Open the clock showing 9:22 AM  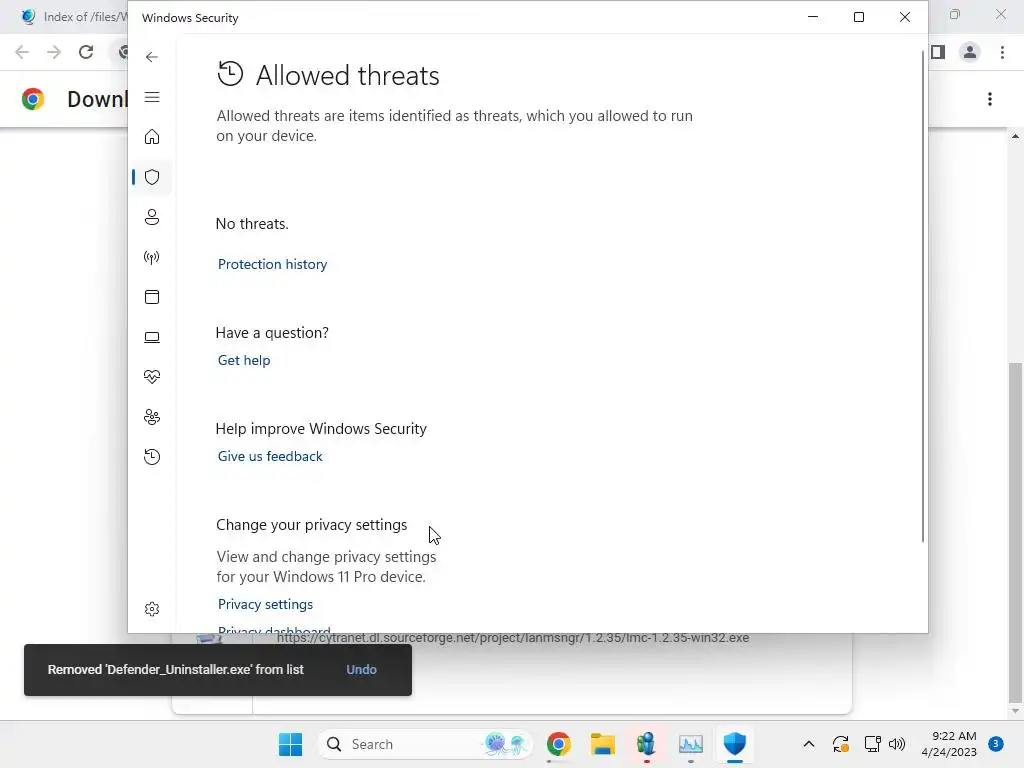(x=949, y=744)
